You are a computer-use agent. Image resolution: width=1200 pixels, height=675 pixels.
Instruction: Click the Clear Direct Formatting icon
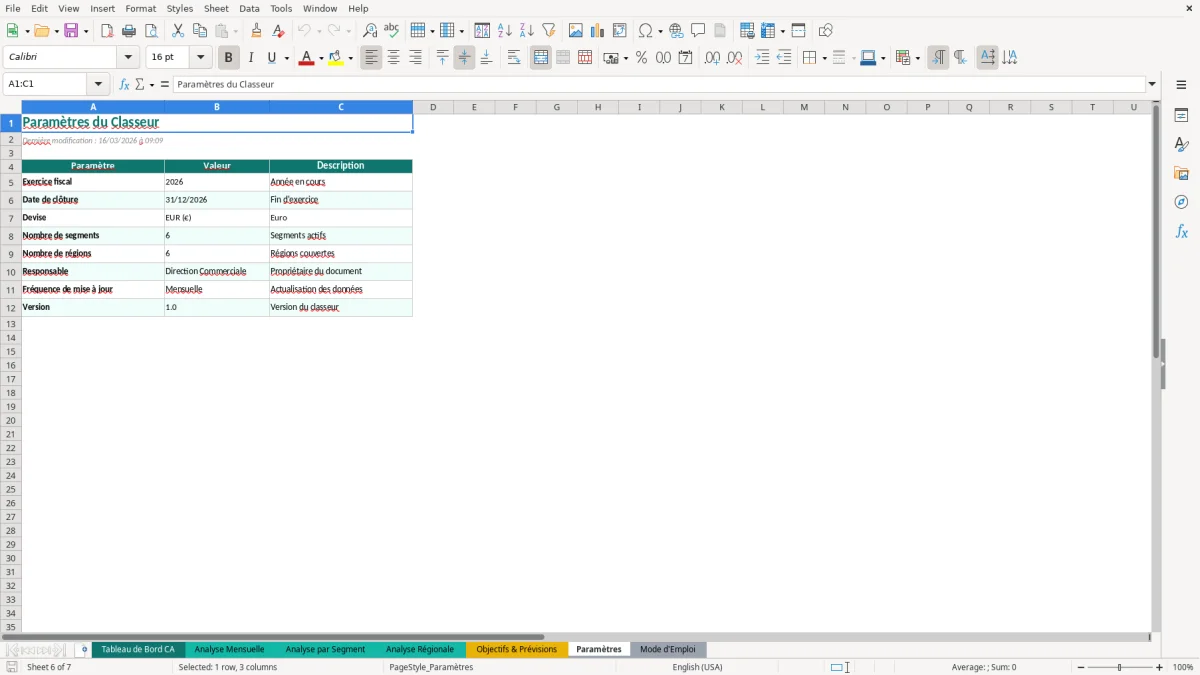point(279,31)
